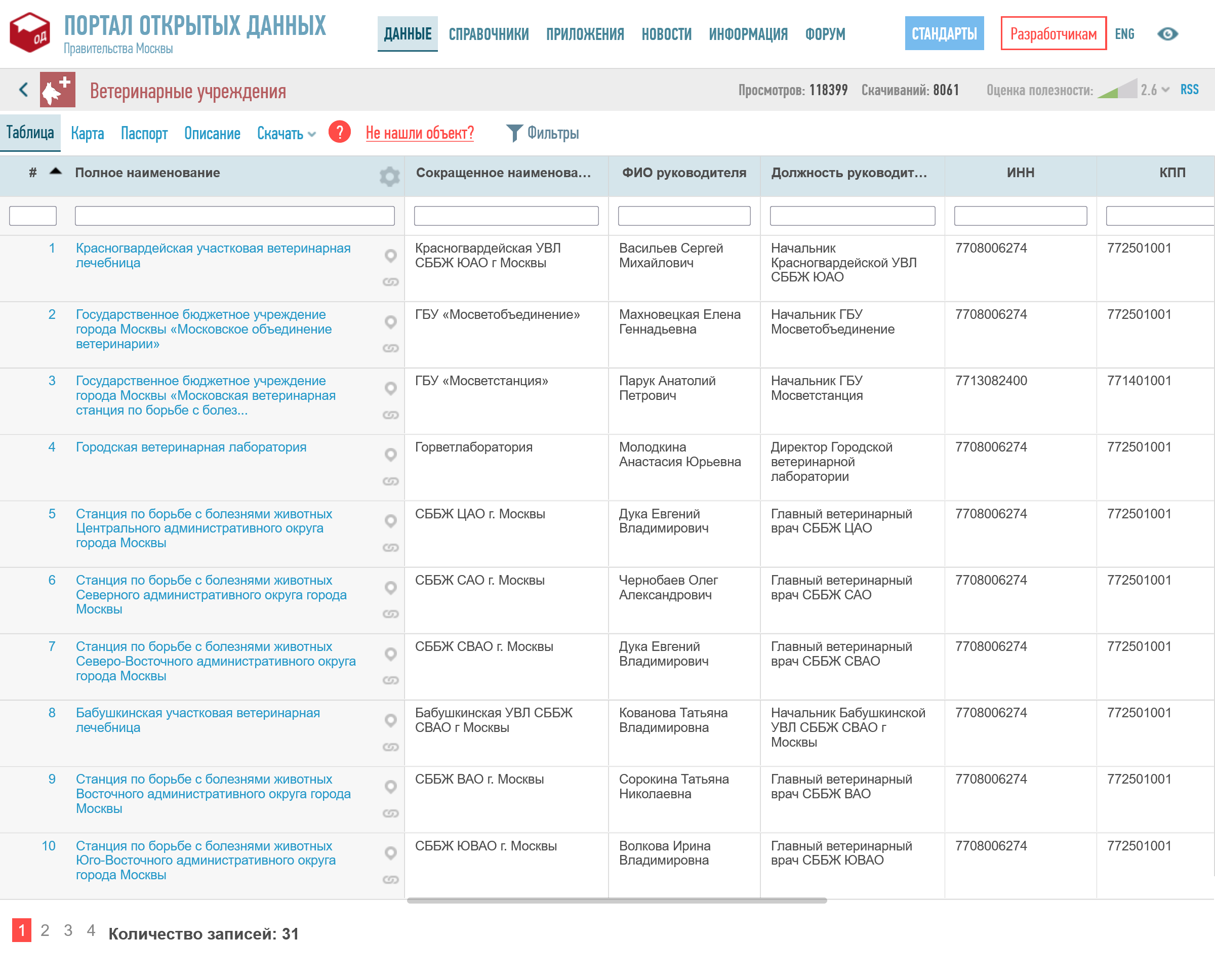Link icon for СББЖ ЦАО row
Viewport: 1215px width, 980px height.
(x=391, y=547)
